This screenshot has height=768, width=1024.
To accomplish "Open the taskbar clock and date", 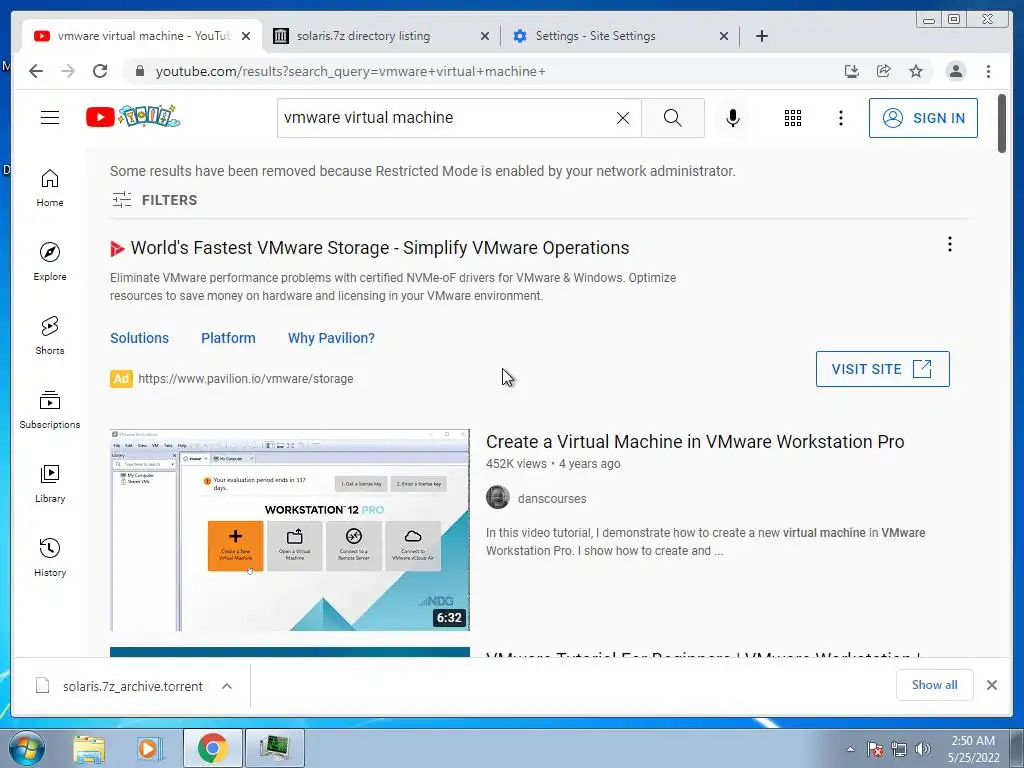I will pyautogui.click(x=973, y=749).
